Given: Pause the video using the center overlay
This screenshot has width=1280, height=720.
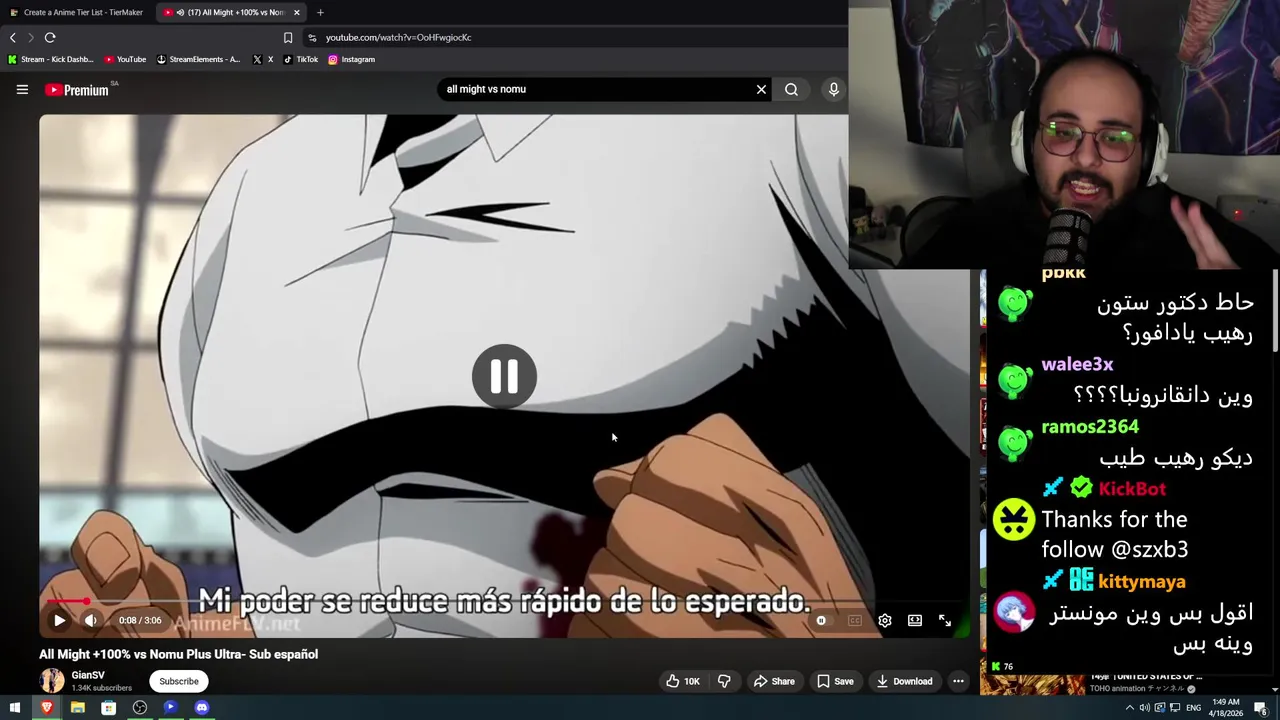Looking at the screenshot, I should pos(504,377).
